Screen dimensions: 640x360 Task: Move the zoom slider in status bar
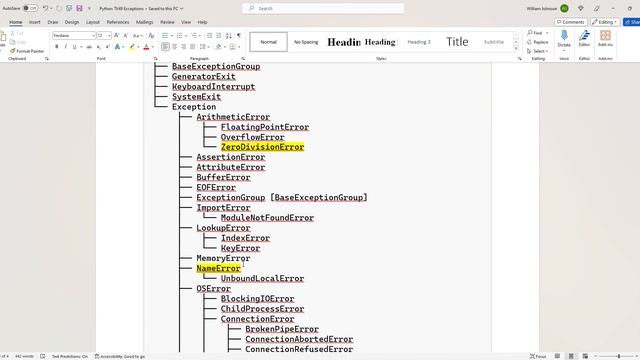pos(619,356)
